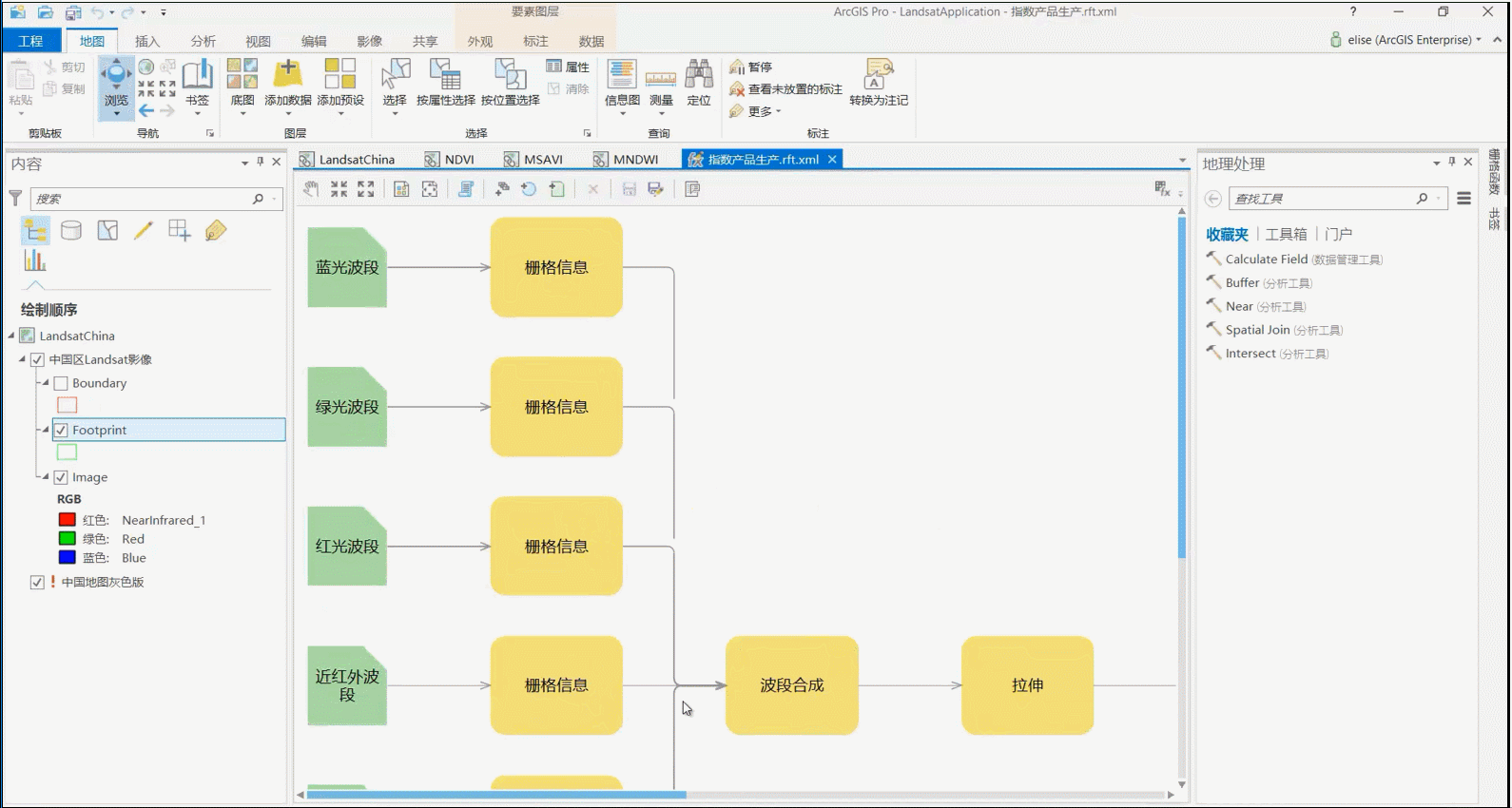
Task: Click the filter funnel icon in Contents
Action: [x=15, y=198]
